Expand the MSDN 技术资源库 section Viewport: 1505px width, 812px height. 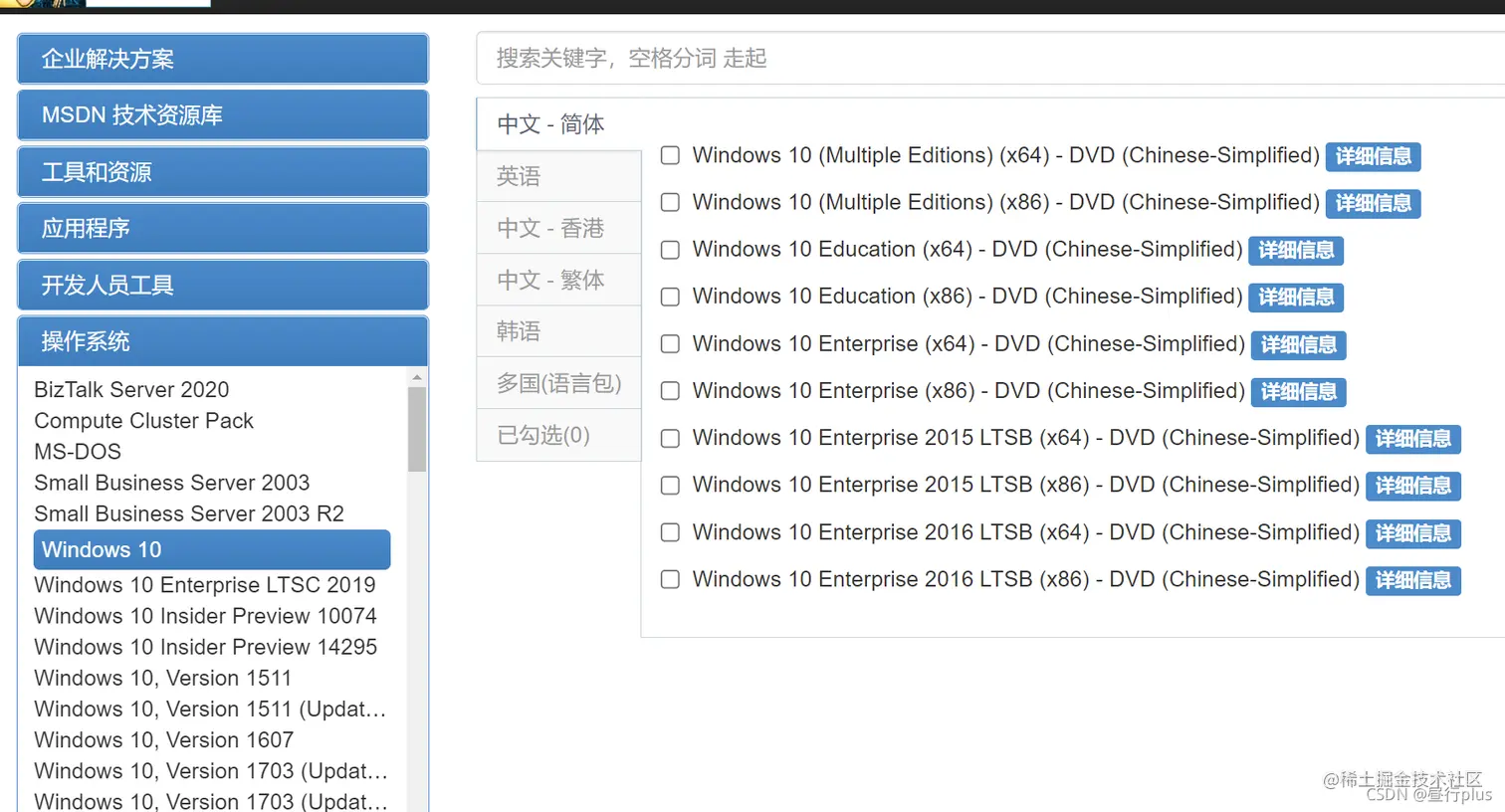tap(223, 115)
